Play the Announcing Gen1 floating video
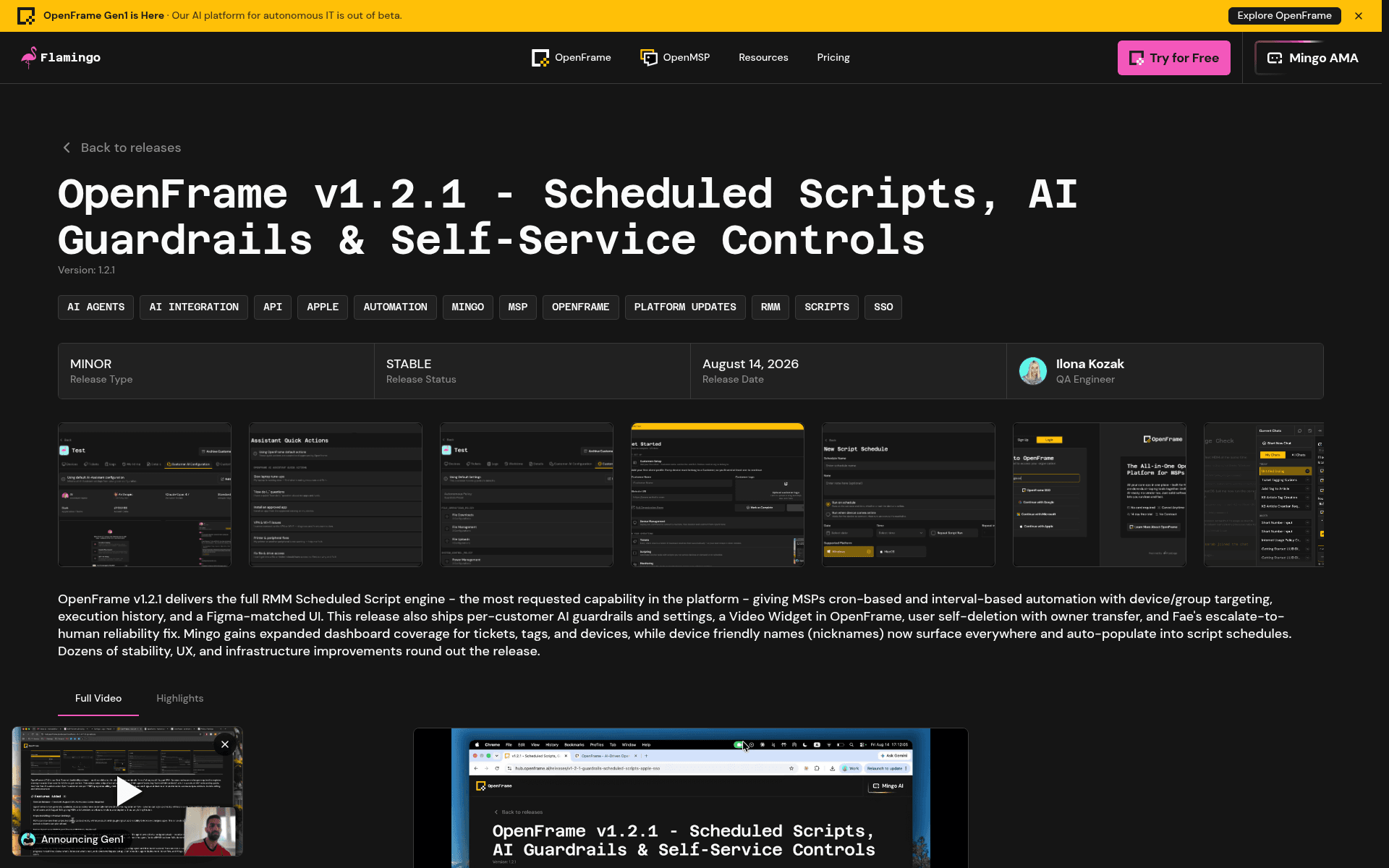The width and height of the screenshot is (1389, 868). 129,791
